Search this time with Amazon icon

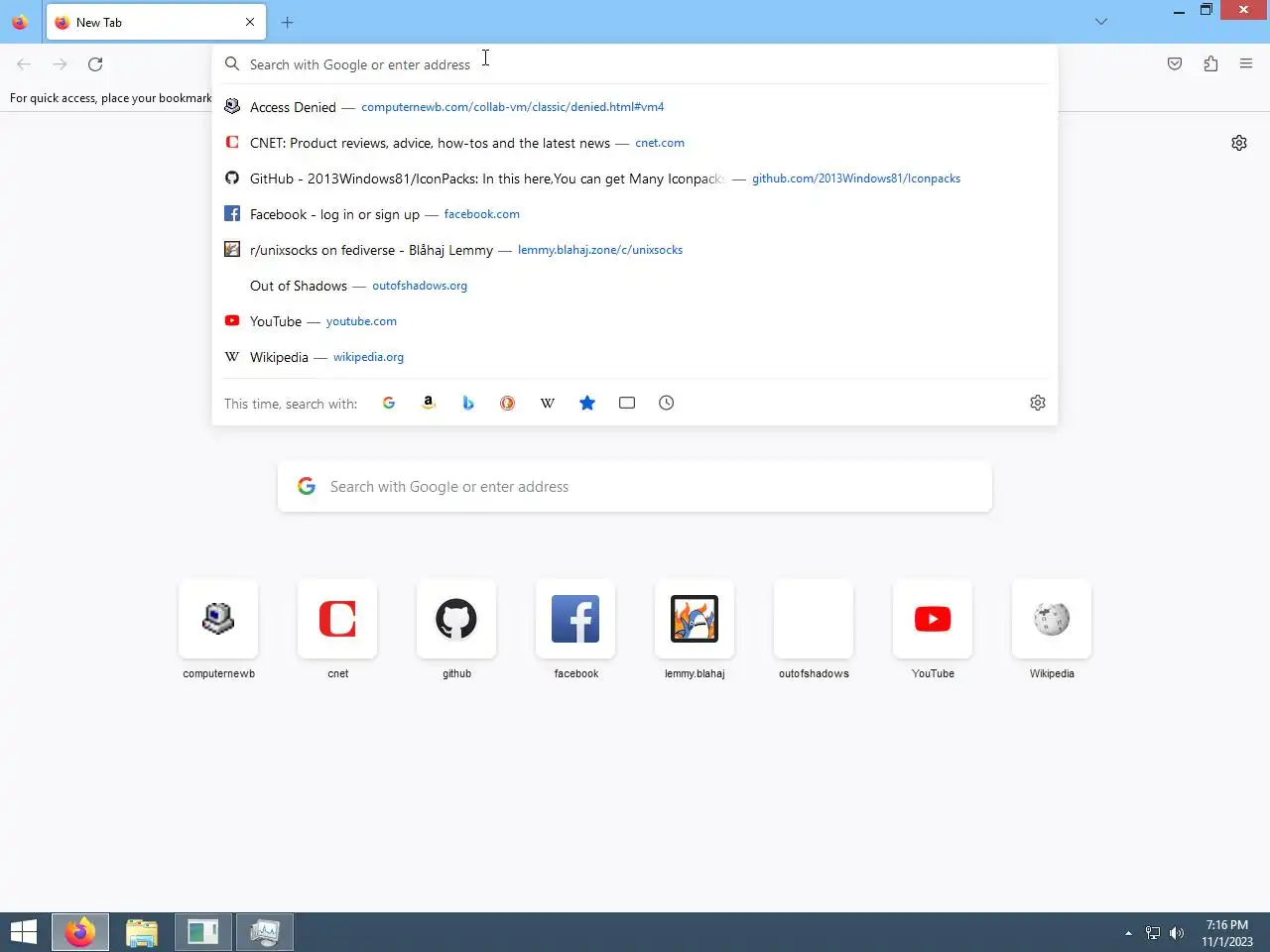(x=429, y=403)
